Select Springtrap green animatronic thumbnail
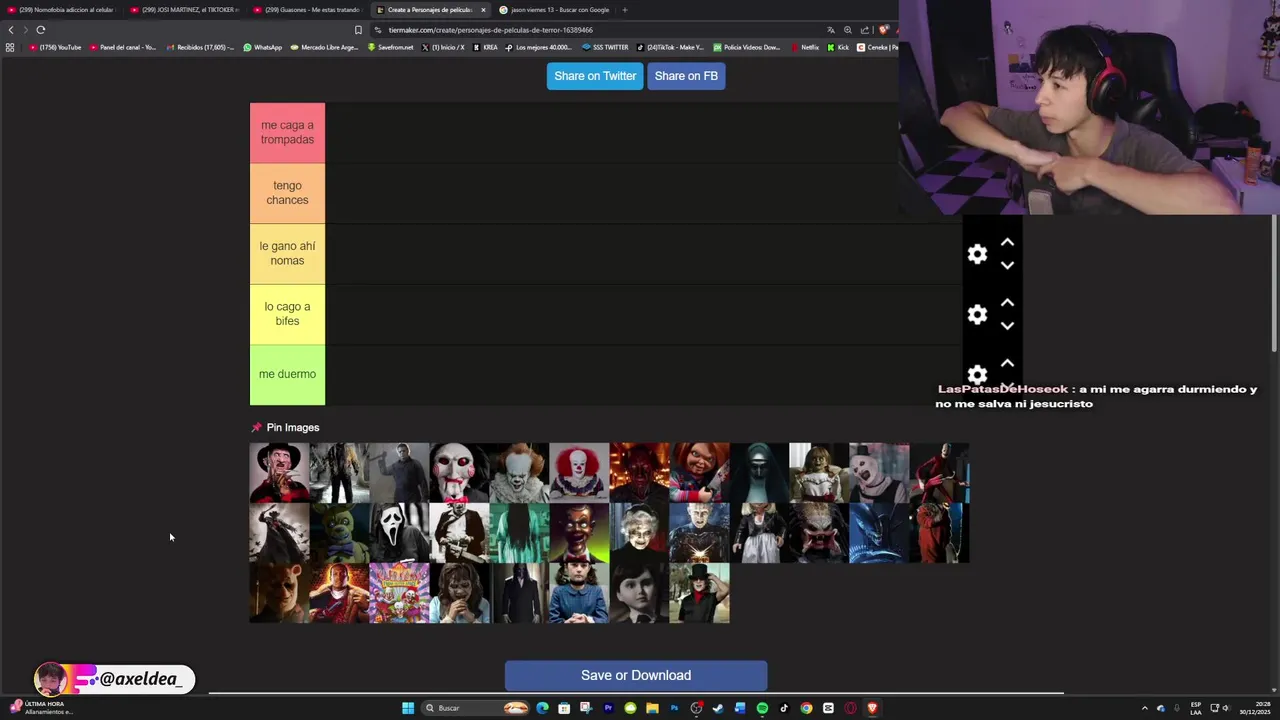 339,533
